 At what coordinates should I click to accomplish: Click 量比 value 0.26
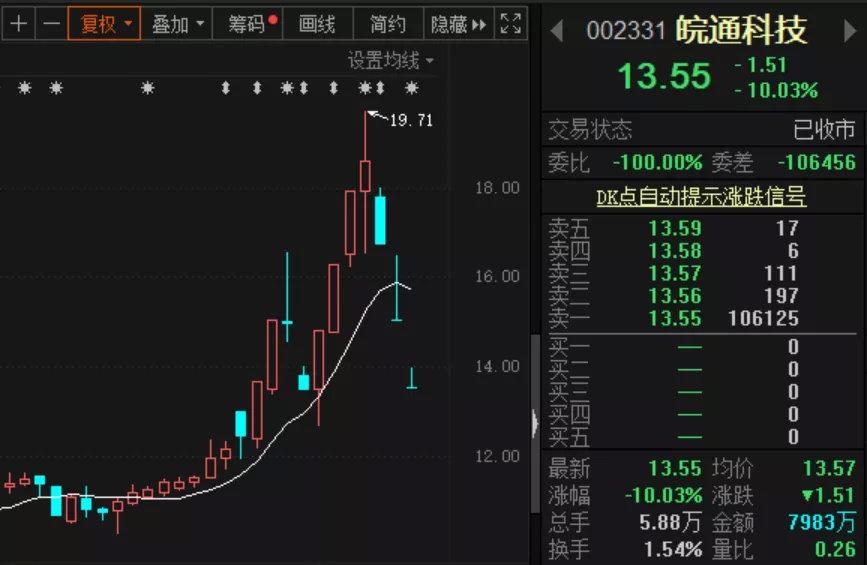(x=835, y=550)
